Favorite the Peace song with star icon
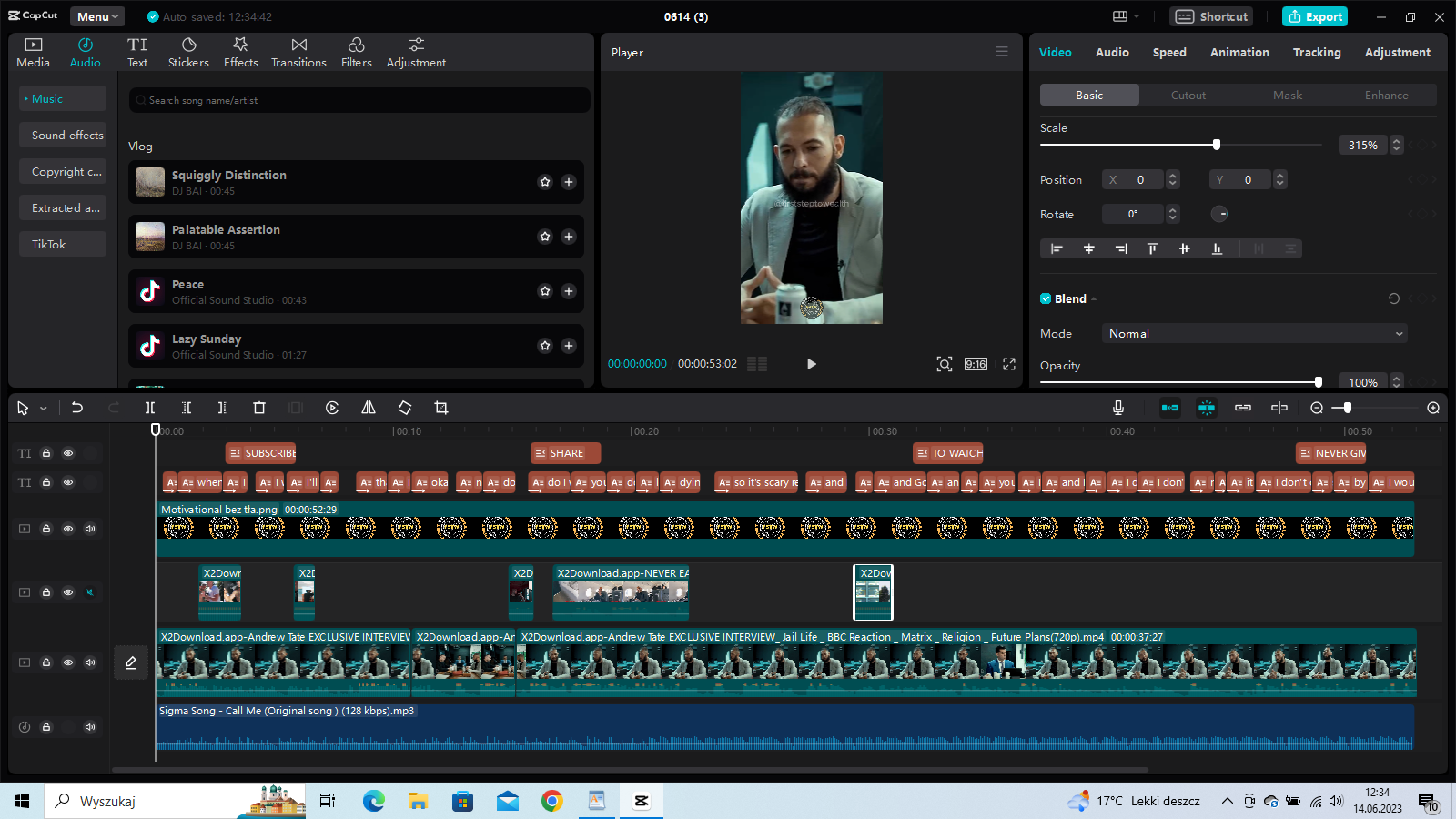Viewport: 1456px width, 819px height. coord(545,291)
